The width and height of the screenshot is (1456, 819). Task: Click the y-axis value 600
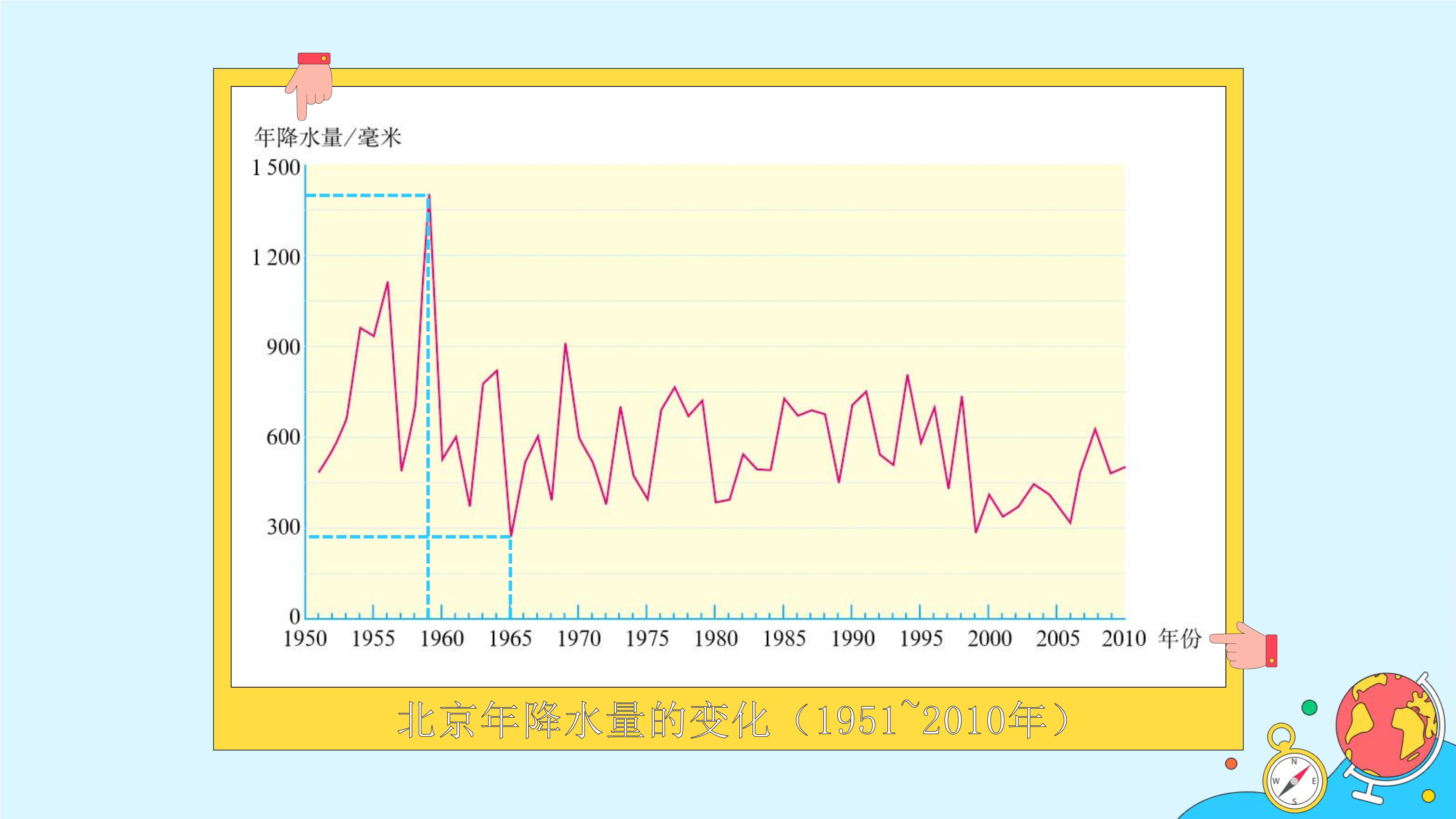(x=283, y=437)
